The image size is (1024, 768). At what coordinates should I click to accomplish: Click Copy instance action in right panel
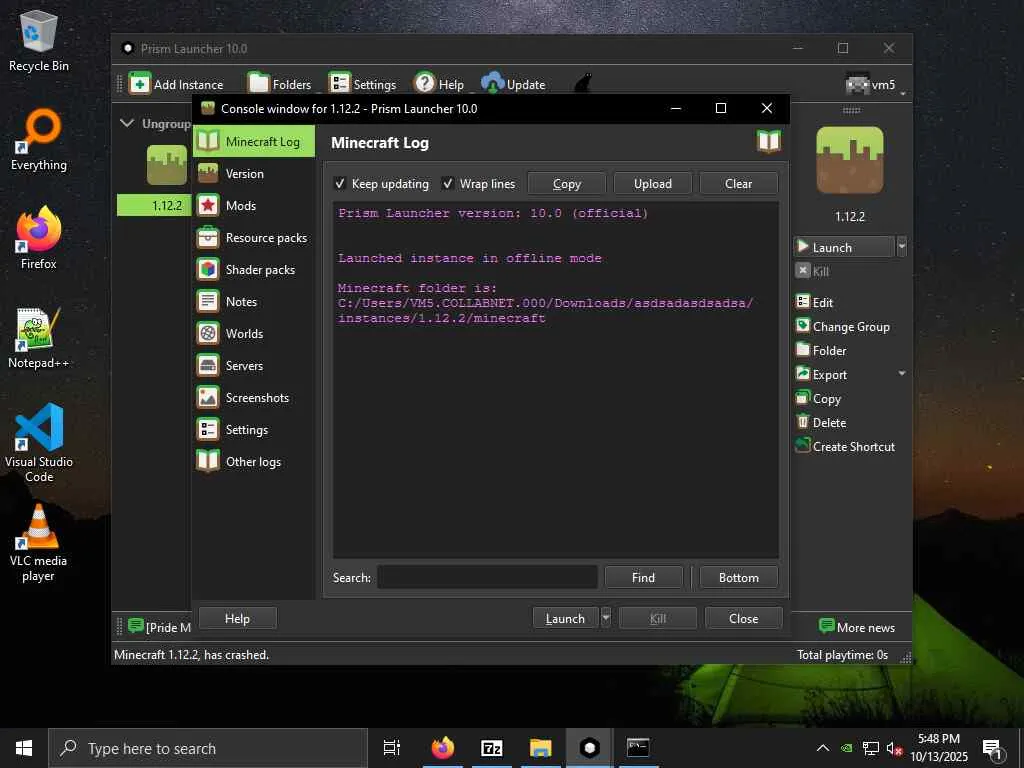(x=818, y=398)
